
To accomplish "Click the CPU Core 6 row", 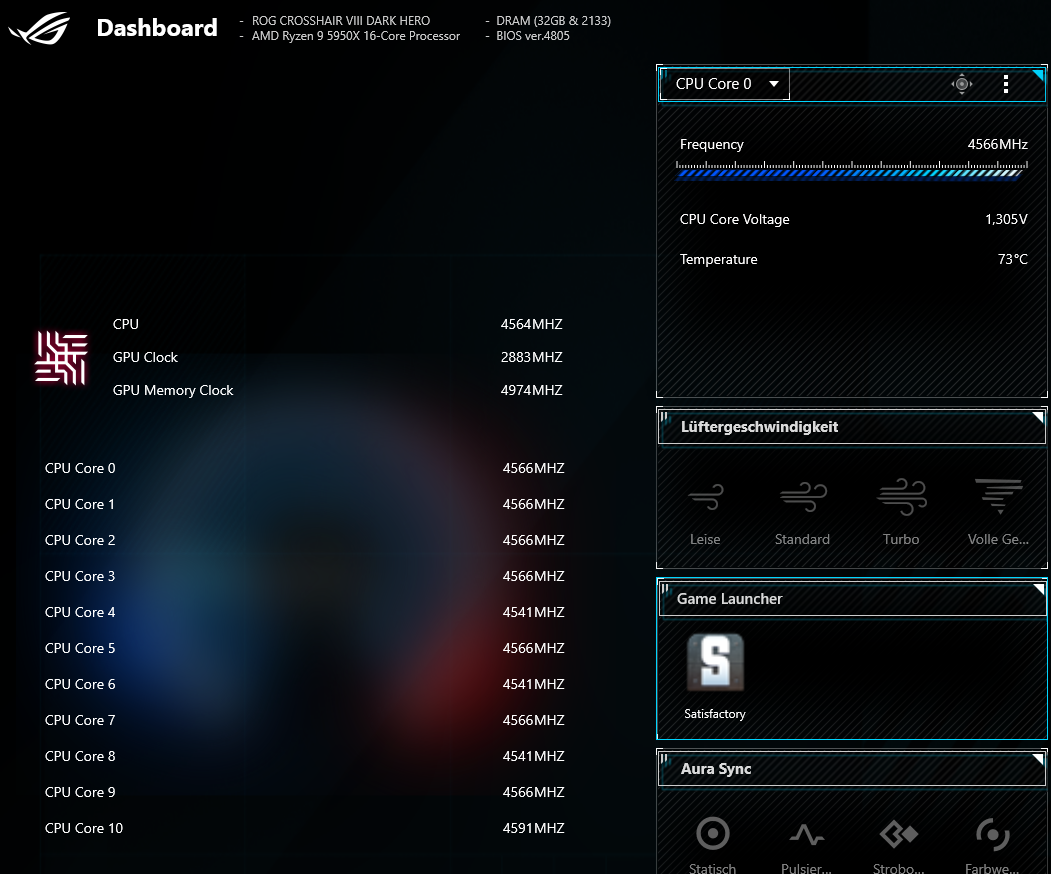I will (304, 684).
